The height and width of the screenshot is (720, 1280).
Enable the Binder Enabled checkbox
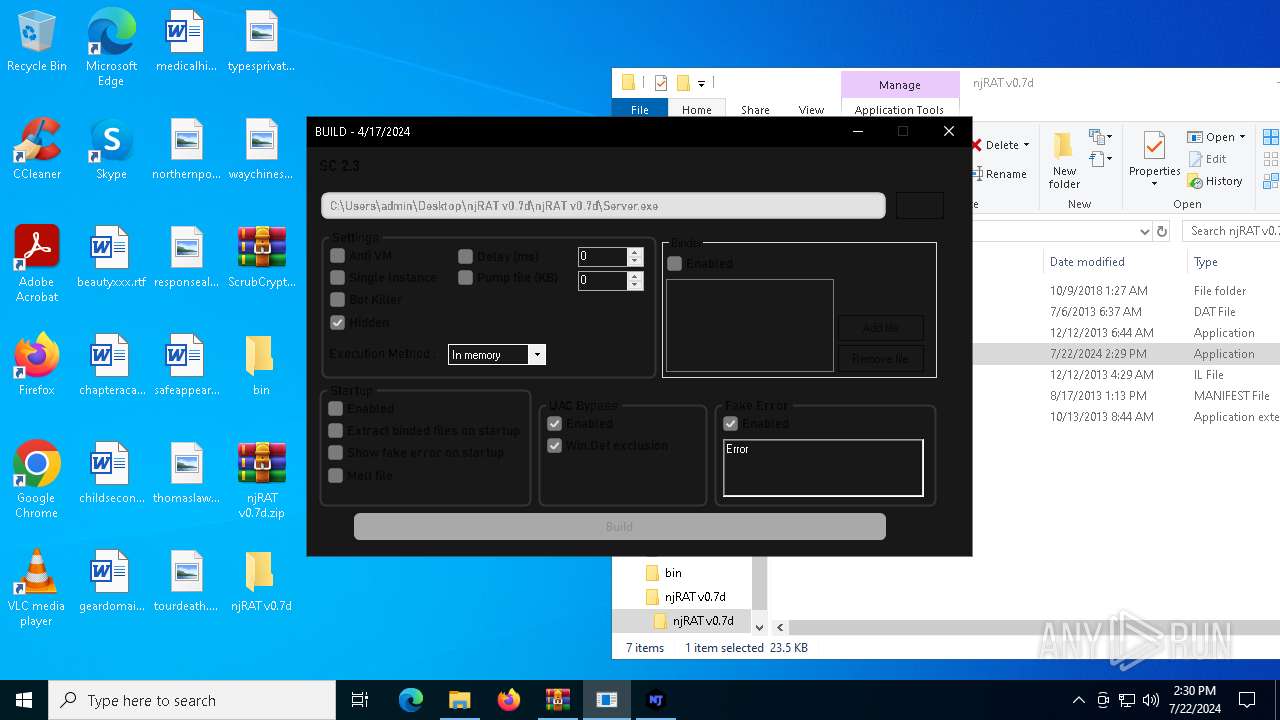click(675, 263)
